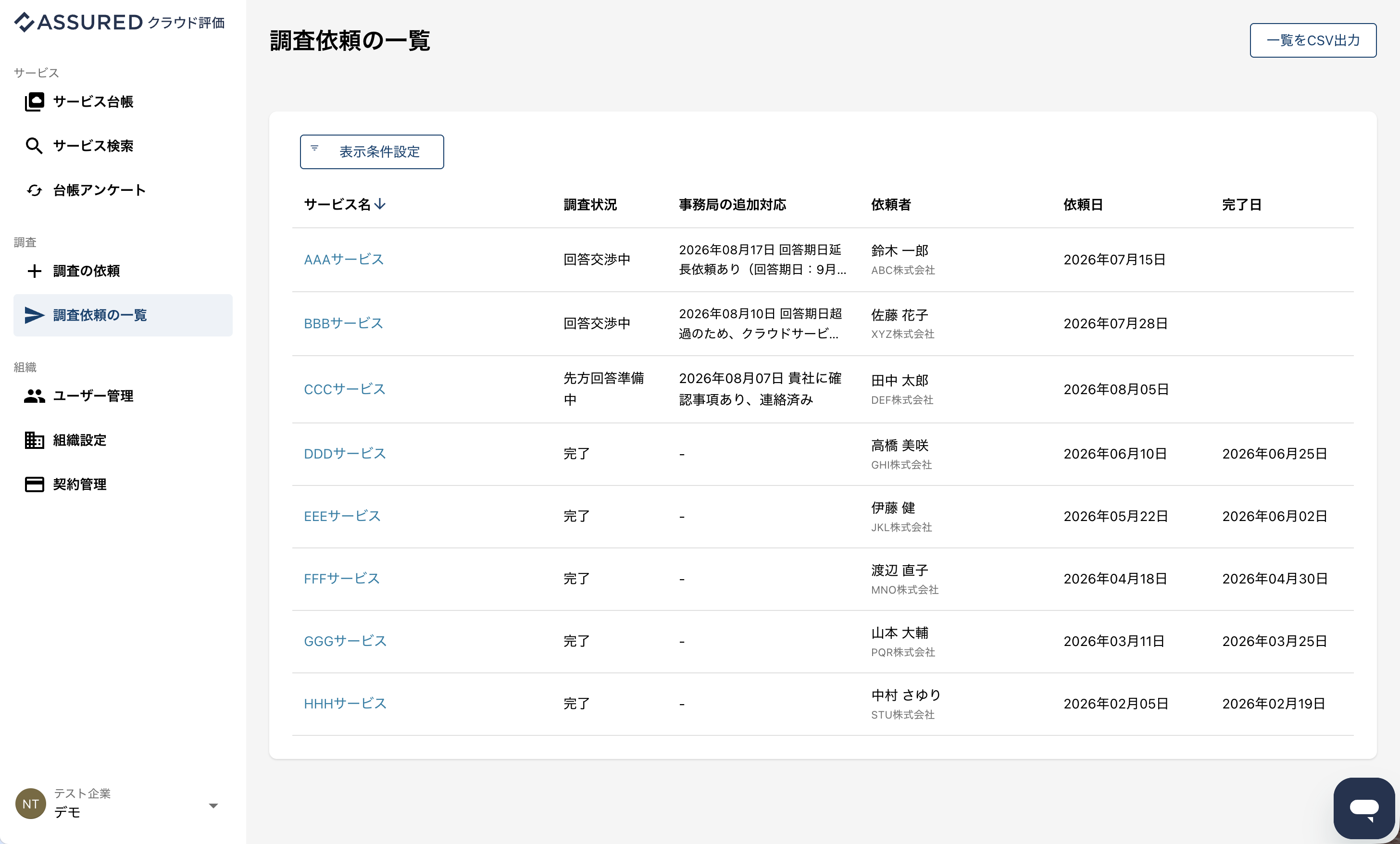
Task: Click the 2026年08月07日 貴社に確認事項 note
Action: [x=760, y=389]
